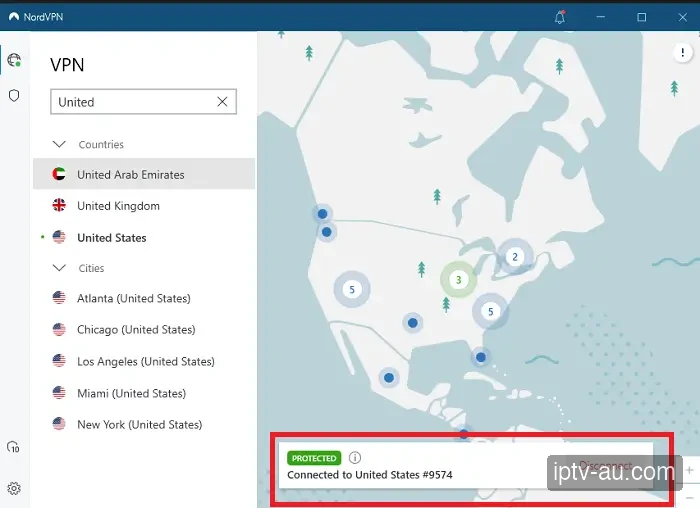Select United States country entry
The height and width of the screenshot is (508, 700).
click(144, 237)
